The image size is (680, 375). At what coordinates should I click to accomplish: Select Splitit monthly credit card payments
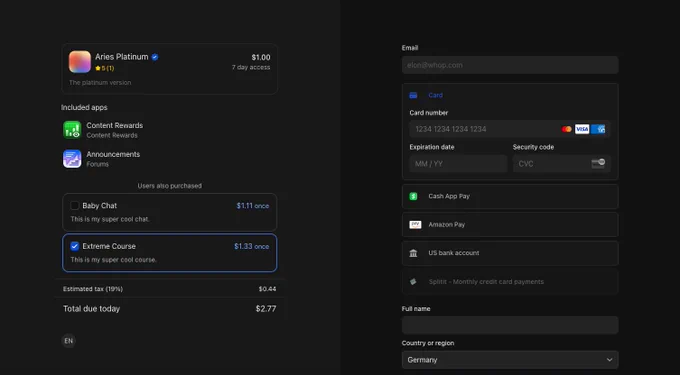(x=510, y=282)
